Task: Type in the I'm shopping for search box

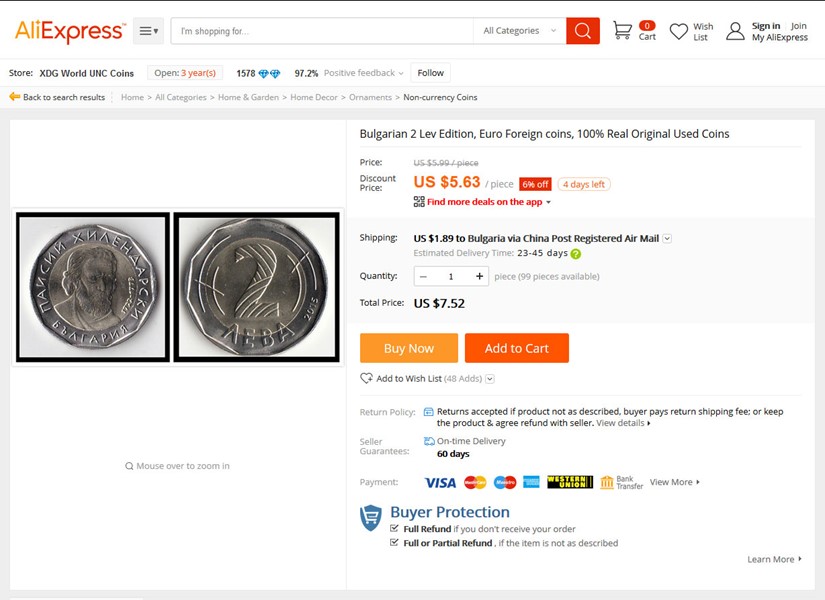Action: click(x=322, y=31)
